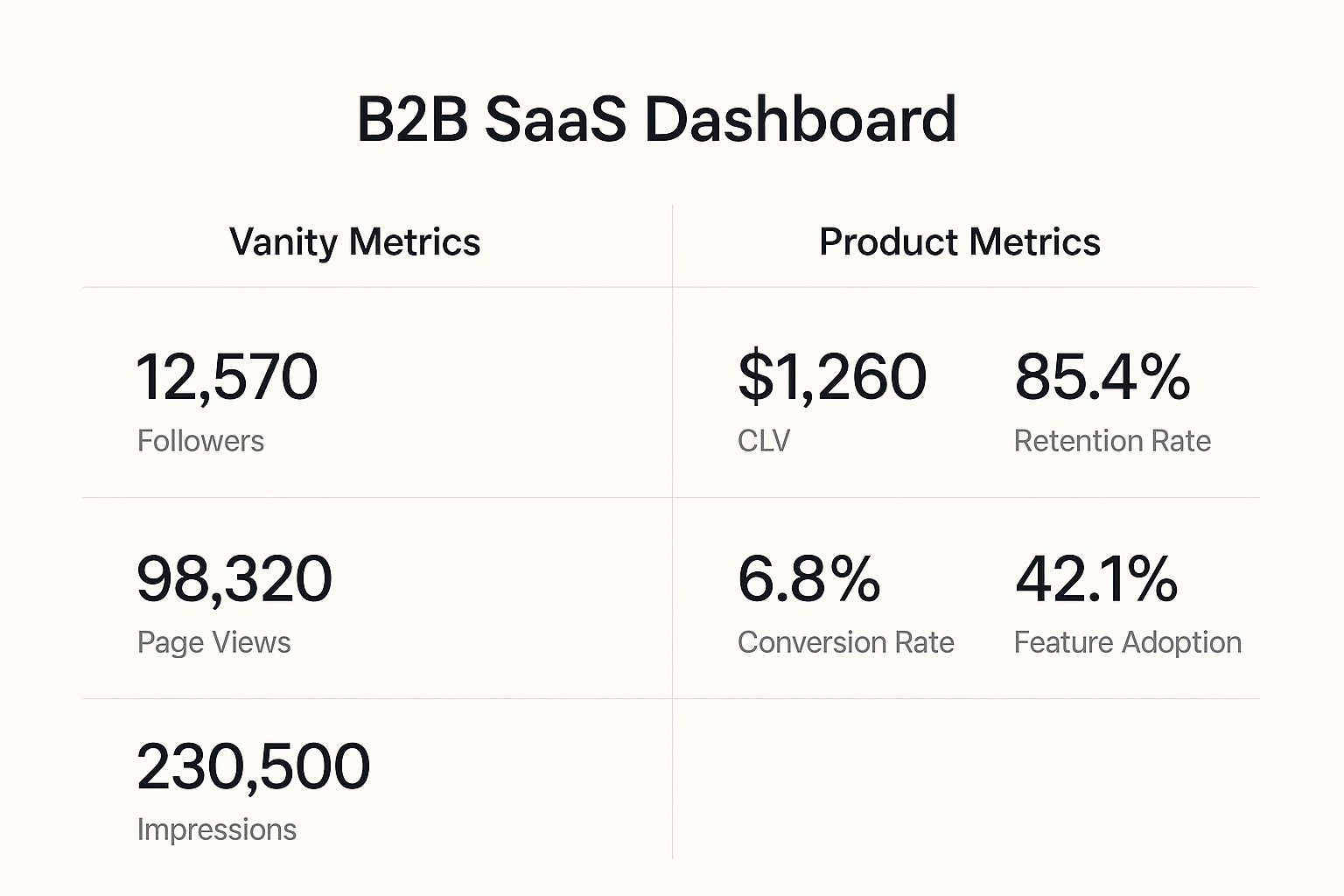This screenshot has width=1344, height=896.
Task: Click the 6.8% conversion value
Action: pyautogui.click(x=808, y=579)
